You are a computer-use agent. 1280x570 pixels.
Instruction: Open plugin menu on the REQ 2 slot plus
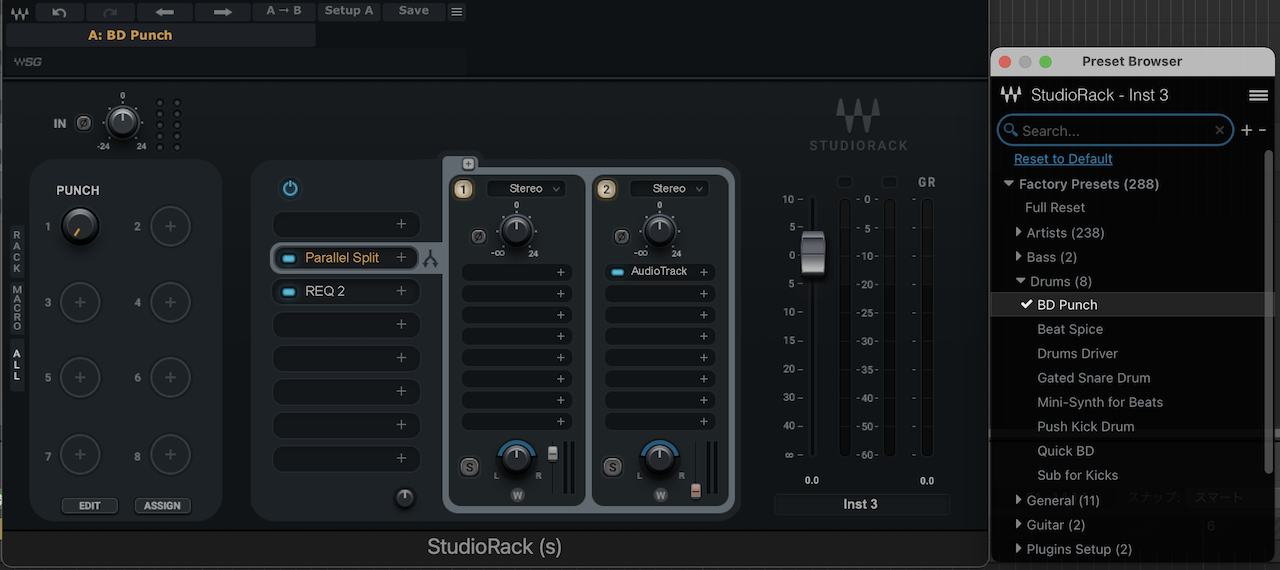pyautogui.click(x=402, y=291)
